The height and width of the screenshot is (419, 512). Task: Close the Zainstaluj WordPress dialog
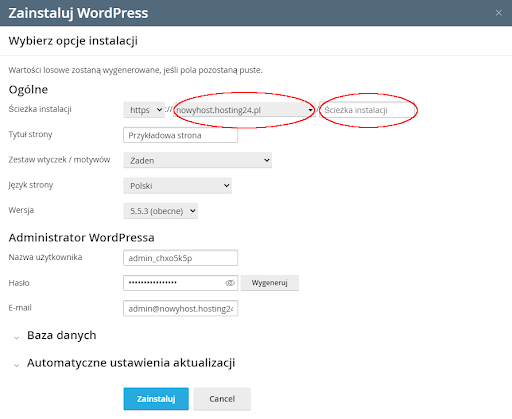coord(498,13)
